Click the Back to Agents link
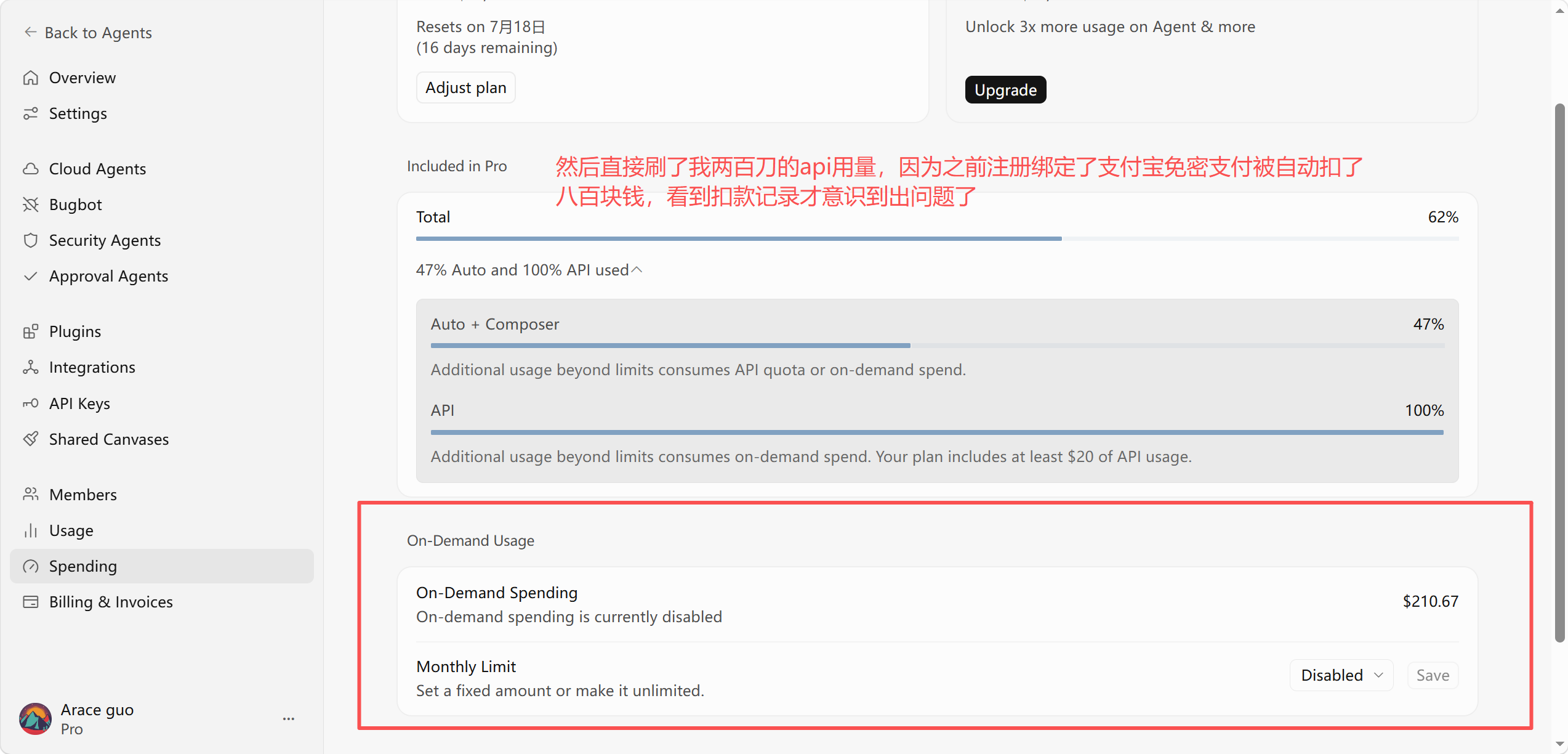The image size is (1568, 754). [x=88, y=33]
